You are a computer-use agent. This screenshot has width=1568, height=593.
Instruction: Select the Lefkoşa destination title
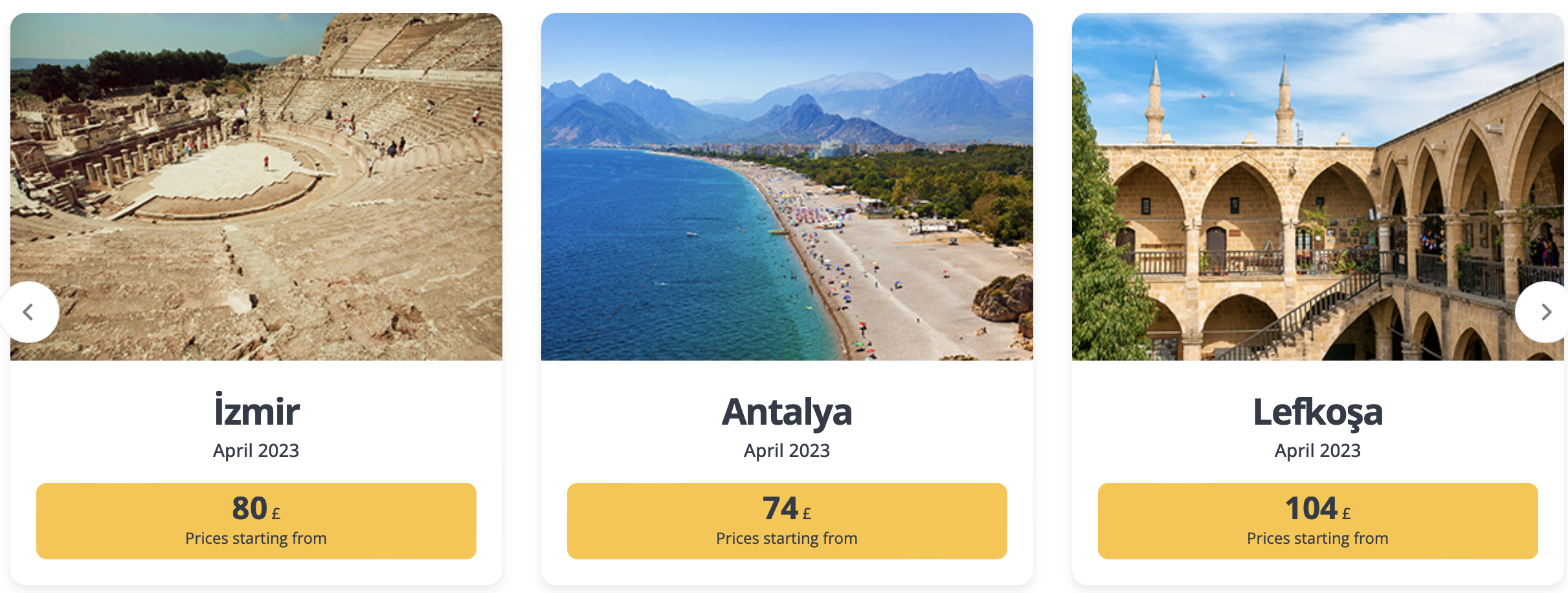tap(1318, 412)
